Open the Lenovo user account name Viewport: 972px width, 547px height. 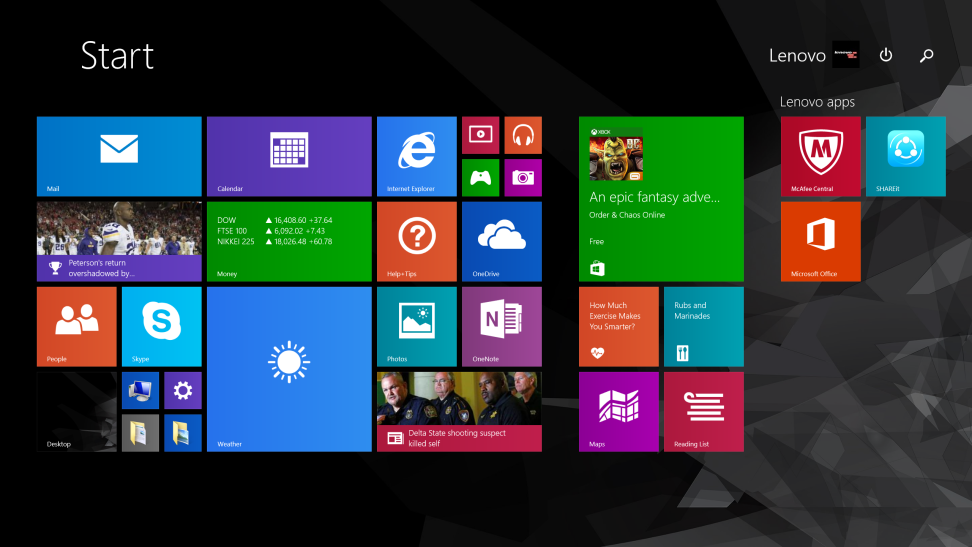point(797,56)
